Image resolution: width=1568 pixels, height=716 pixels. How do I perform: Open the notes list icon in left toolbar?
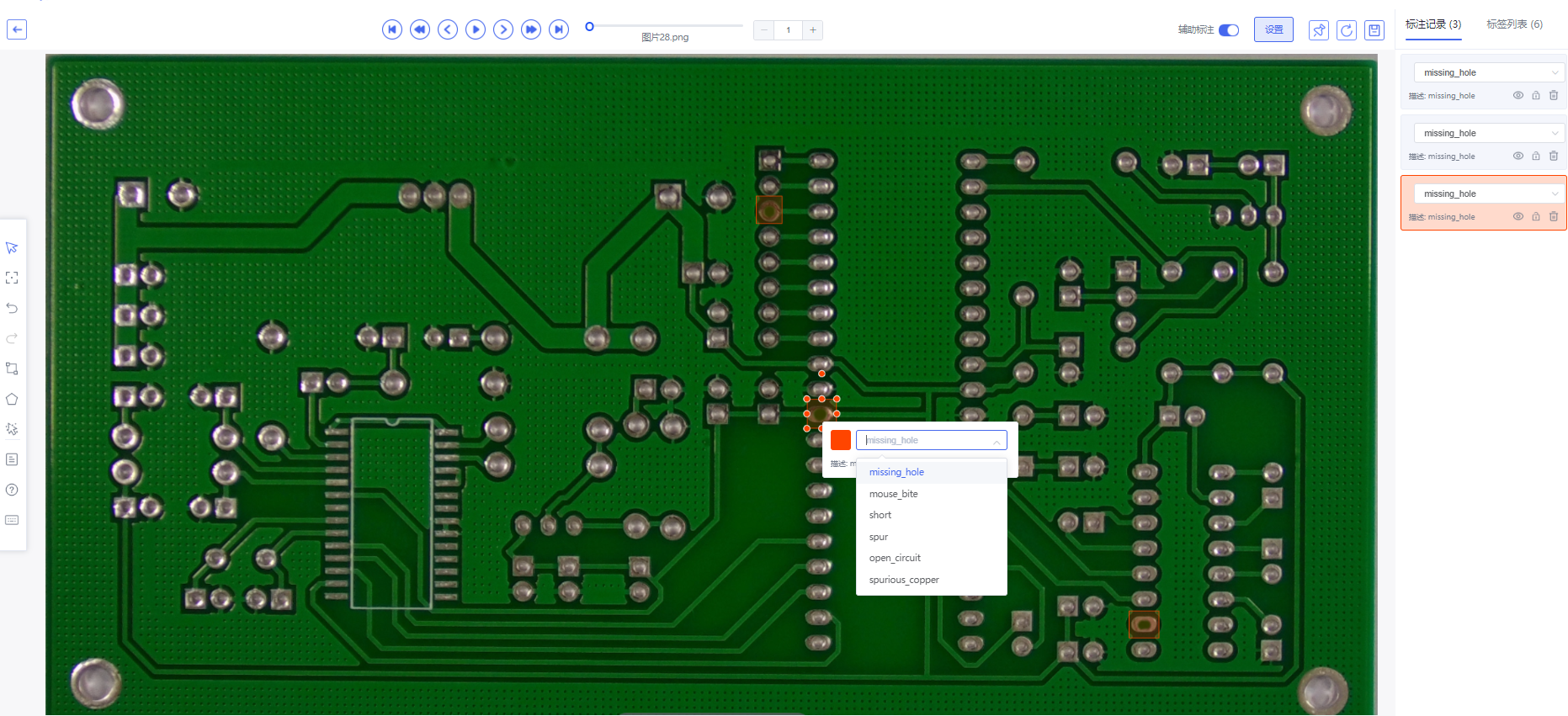pyautogui.click(x=12, y=459)
